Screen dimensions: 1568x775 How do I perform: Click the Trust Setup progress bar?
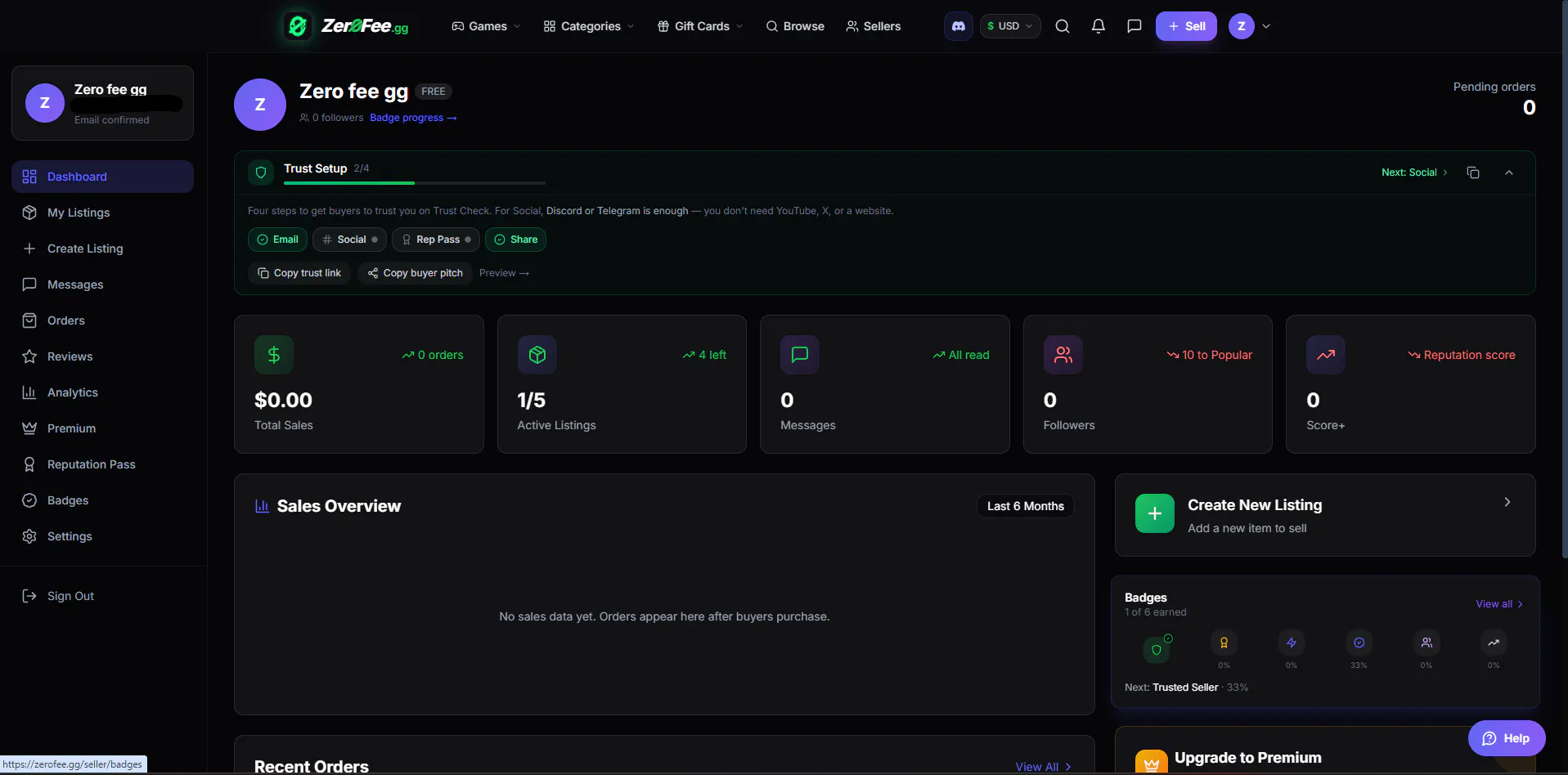click(x=415, y=183)
